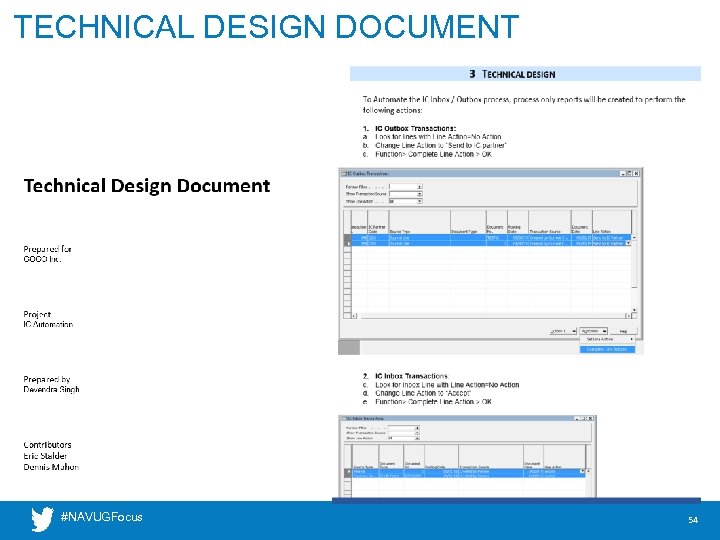720x540 pixels.
Task: Click the scroll-left arrow of Outbox horizontal scrollbar
Action: (x=354, y=316)
